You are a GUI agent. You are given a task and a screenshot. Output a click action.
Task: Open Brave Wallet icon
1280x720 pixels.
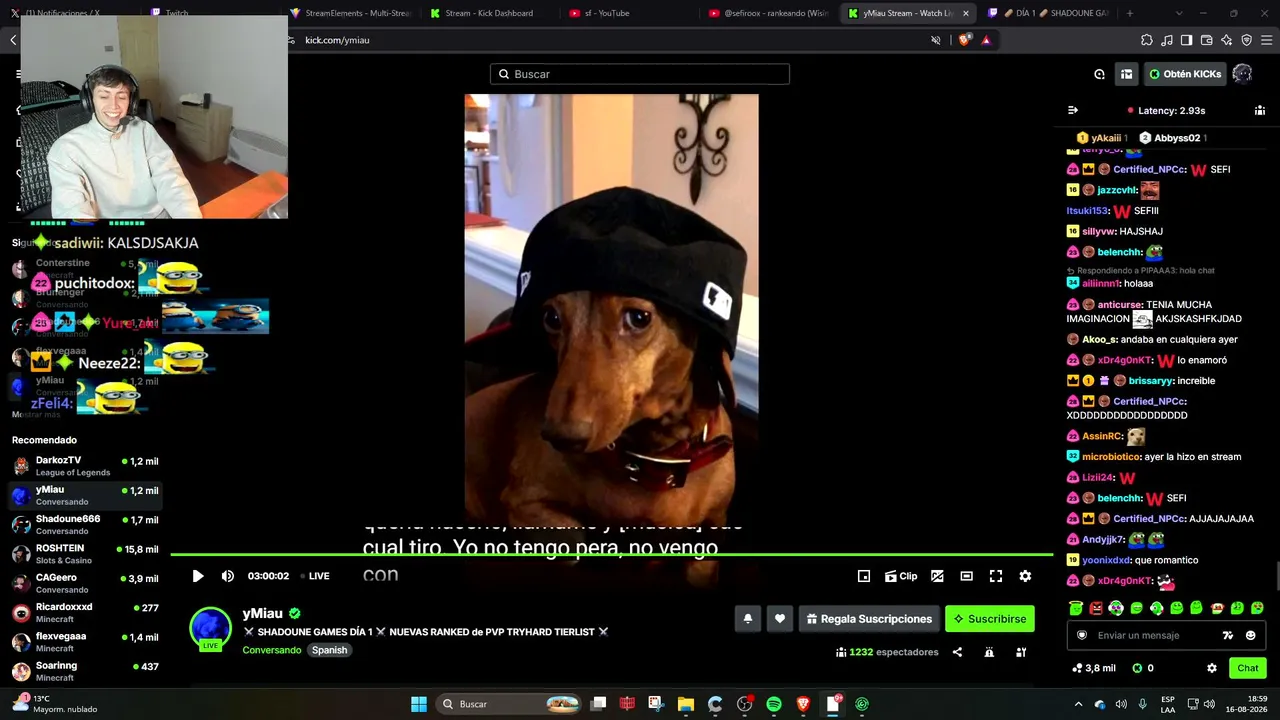pyautogui.click(x=1206, y=40)
